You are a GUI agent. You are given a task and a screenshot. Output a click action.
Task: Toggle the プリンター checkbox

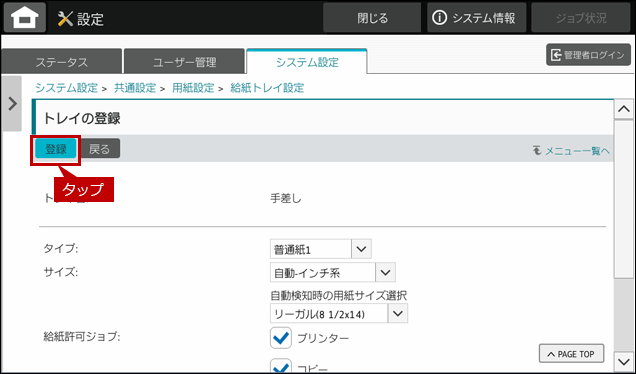(281, 338)
